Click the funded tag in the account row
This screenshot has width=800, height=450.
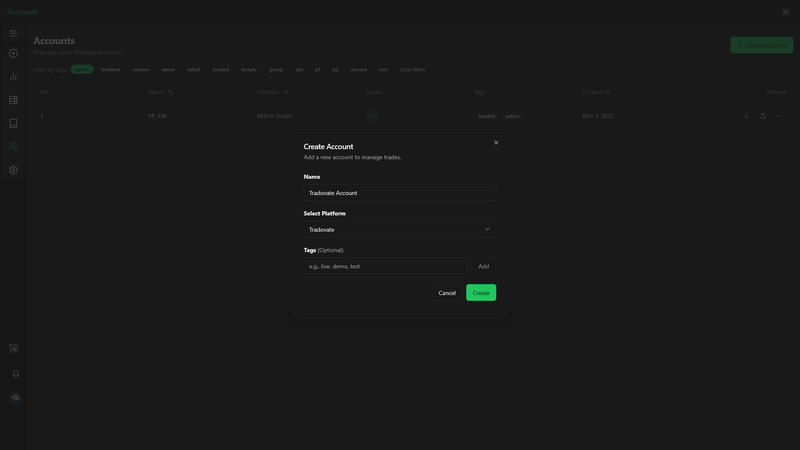(x=487, y=116)
